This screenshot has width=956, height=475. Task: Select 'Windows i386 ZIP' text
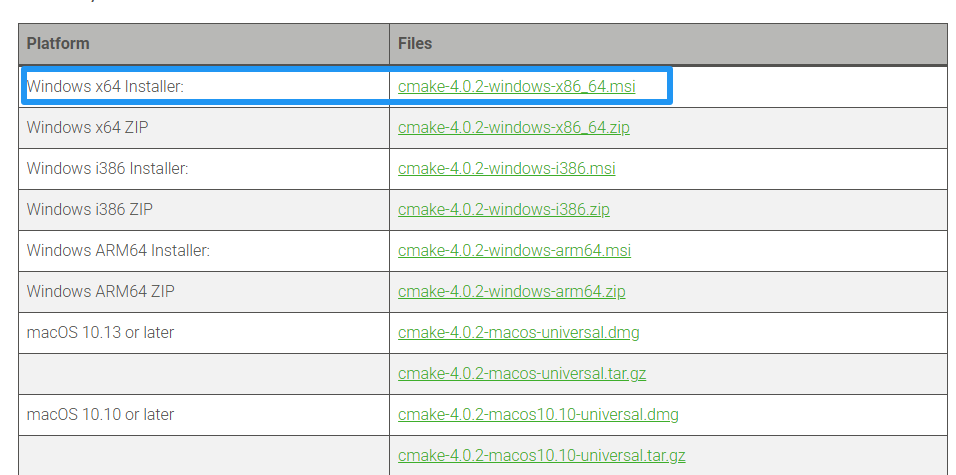point(90,209)
